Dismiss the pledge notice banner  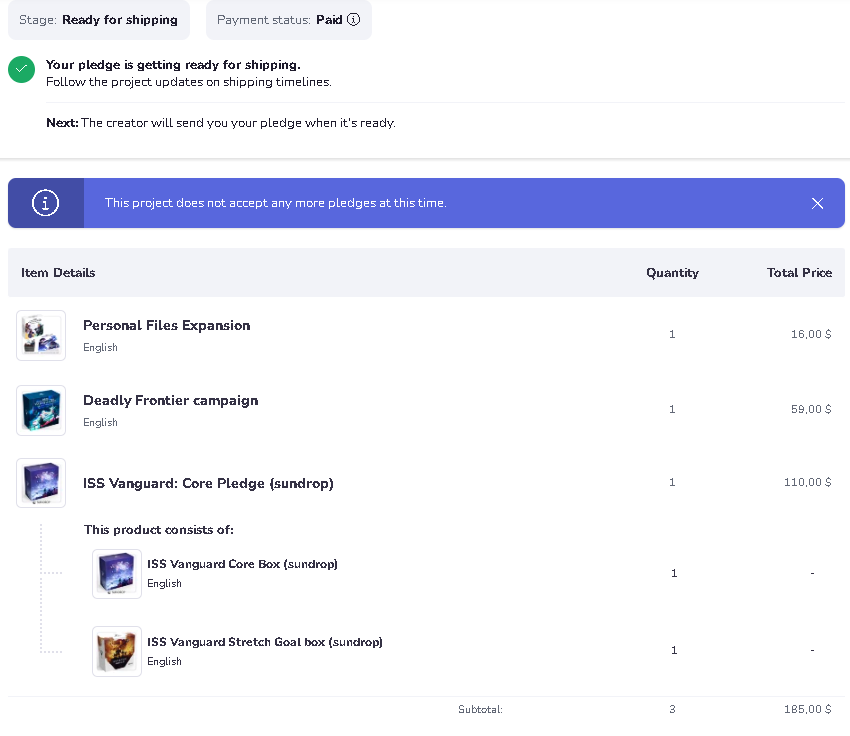(817, 203)
